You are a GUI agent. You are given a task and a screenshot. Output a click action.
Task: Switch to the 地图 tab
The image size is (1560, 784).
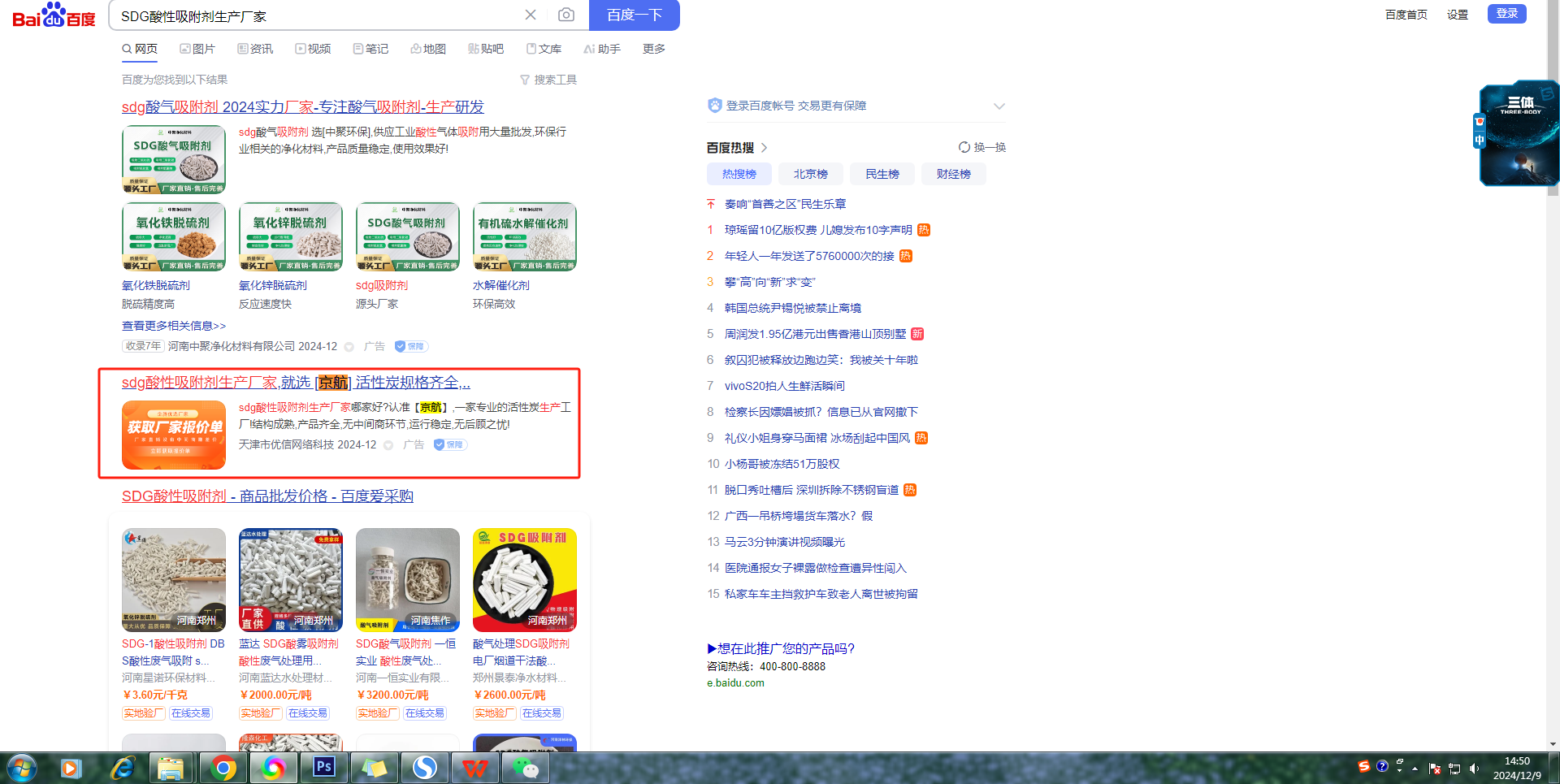[428, 49]
